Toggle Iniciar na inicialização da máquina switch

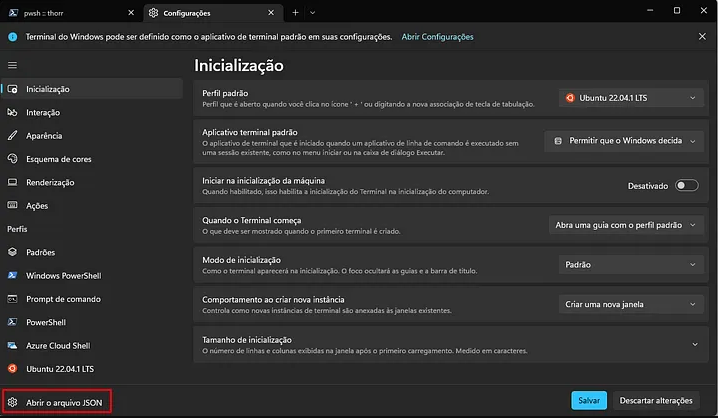coord(686,185)
